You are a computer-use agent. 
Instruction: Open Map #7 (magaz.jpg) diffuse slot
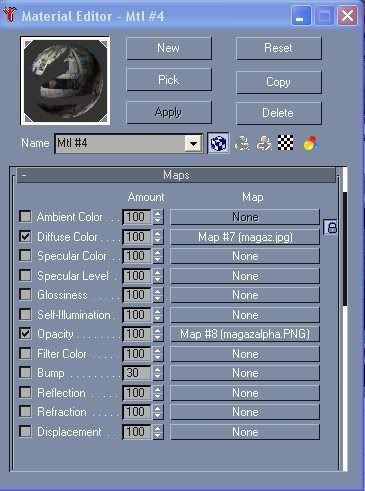pos(245,237)
